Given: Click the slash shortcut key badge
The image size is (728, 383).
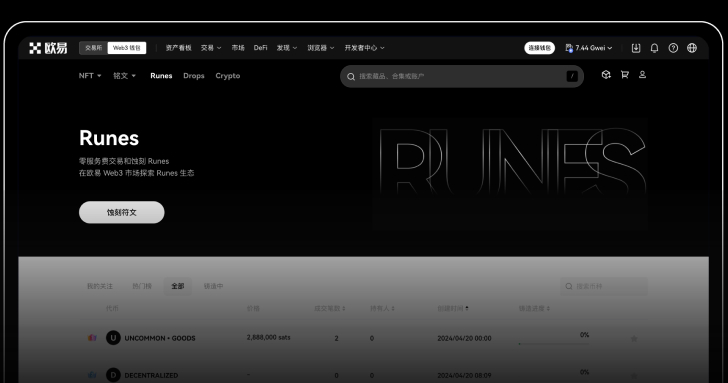Looking at the screenshot, I should [572, 76].
